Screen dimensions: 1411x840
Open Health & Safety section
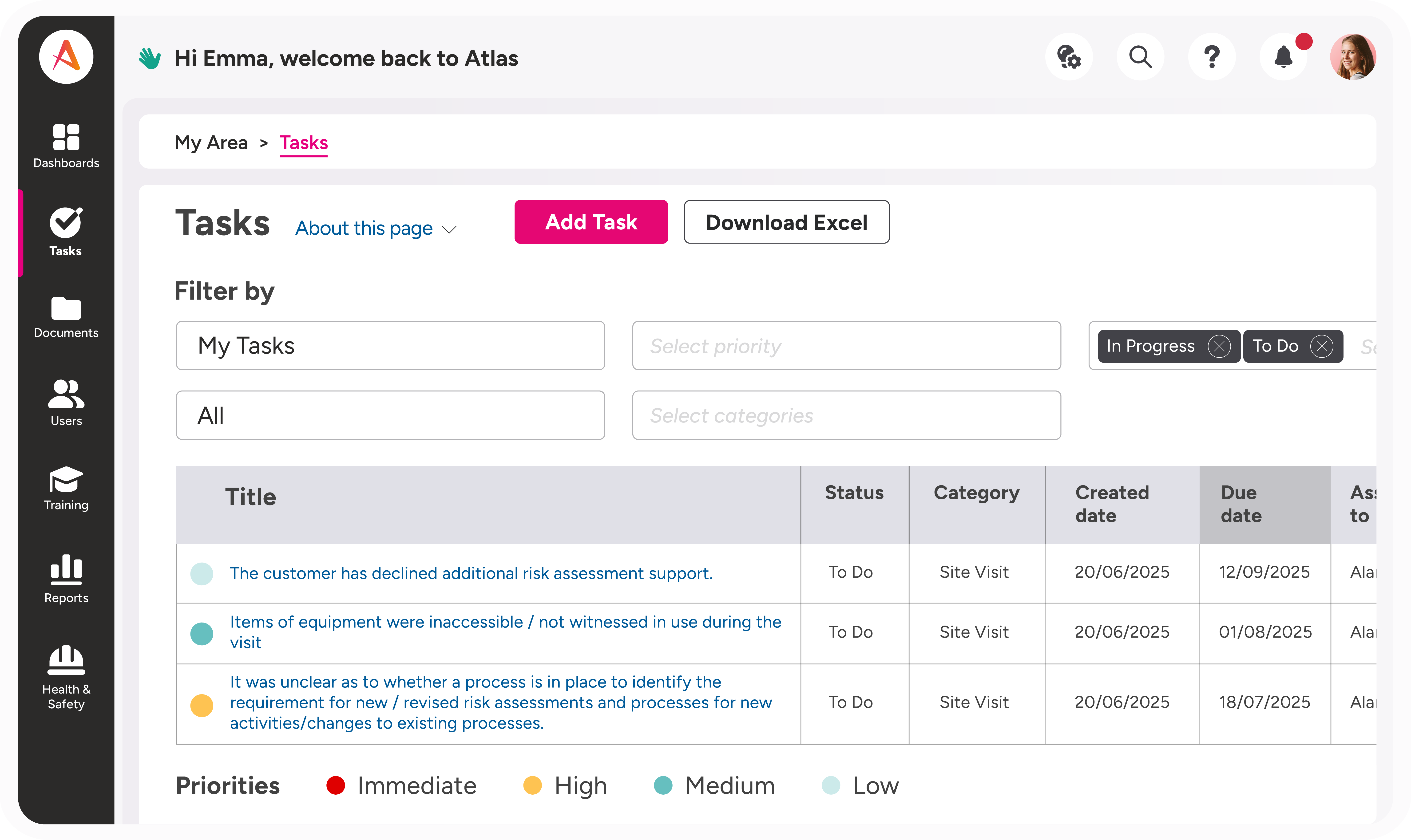(66, 678)
